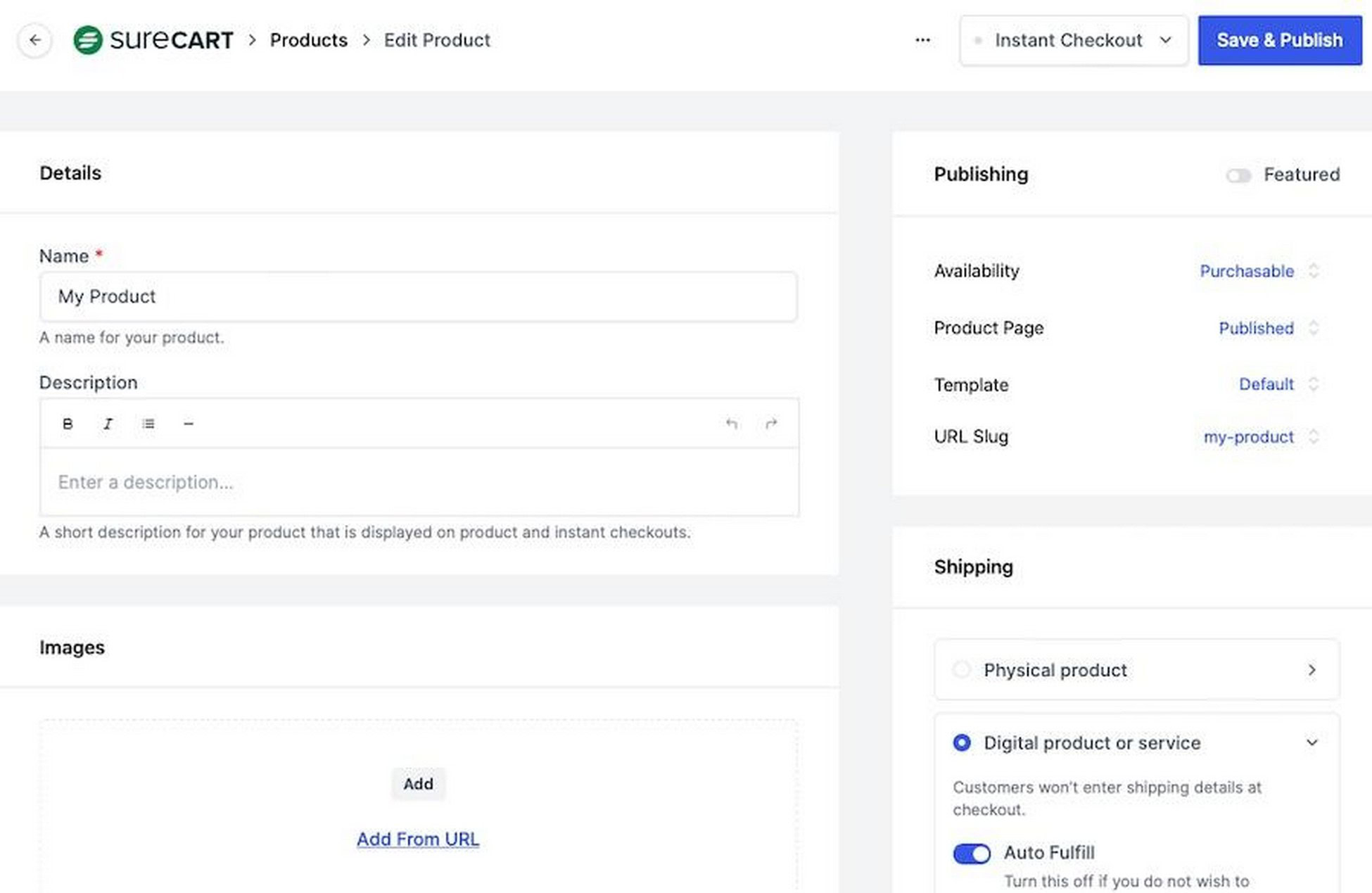Screen dimensions: 1372x893
Task: Click Save & Publish button
Action: pos(1280,40)
